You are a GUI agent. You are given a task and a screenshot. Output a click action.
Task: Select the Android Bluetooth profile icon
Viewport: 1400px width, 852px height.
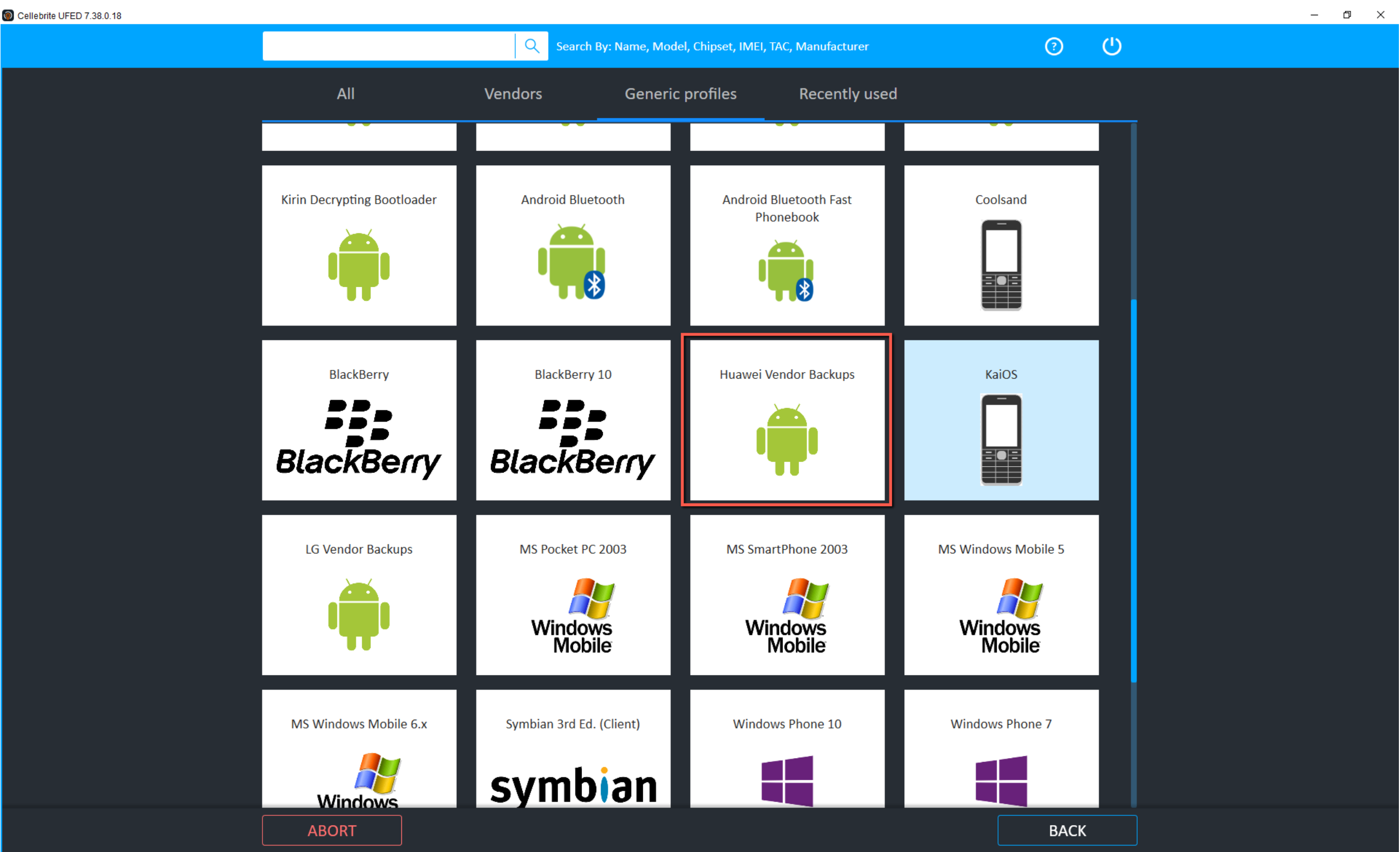coord(572,261)
